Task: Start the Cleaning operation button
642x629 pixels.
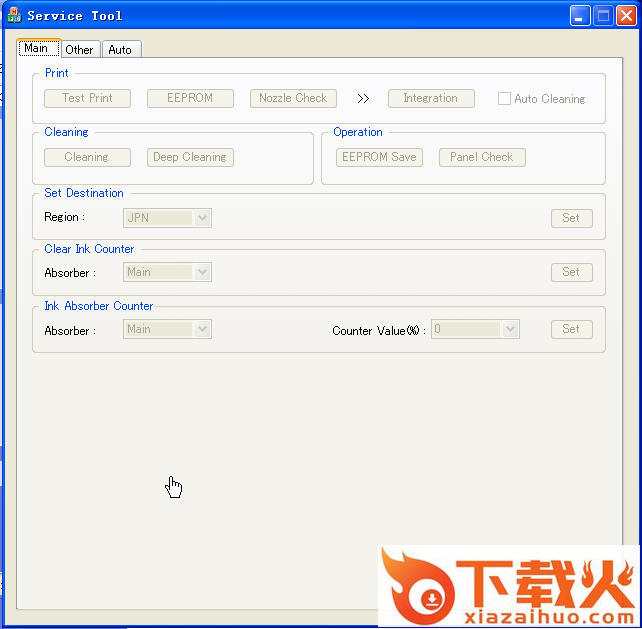Action: pos(87,157)
